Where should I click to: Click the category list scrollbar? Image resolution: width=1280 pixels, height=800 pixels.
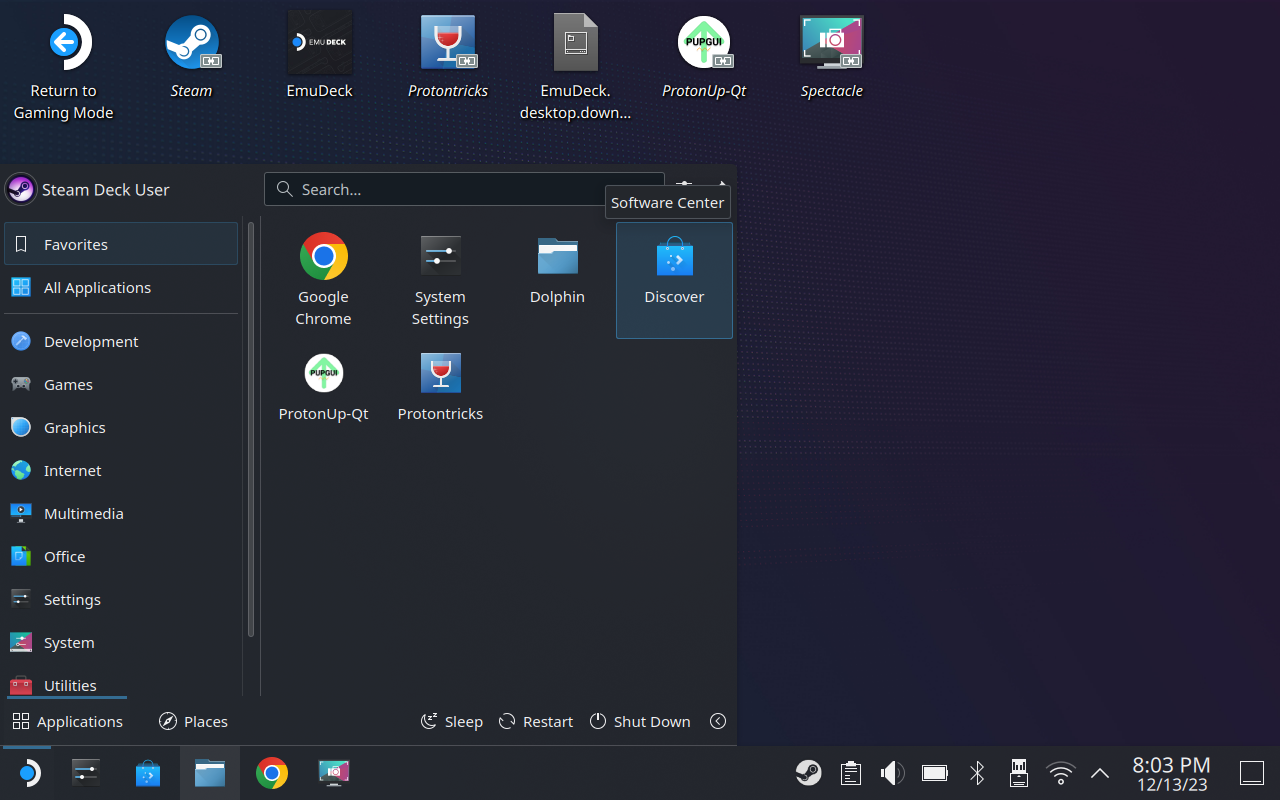click(250, 430)
